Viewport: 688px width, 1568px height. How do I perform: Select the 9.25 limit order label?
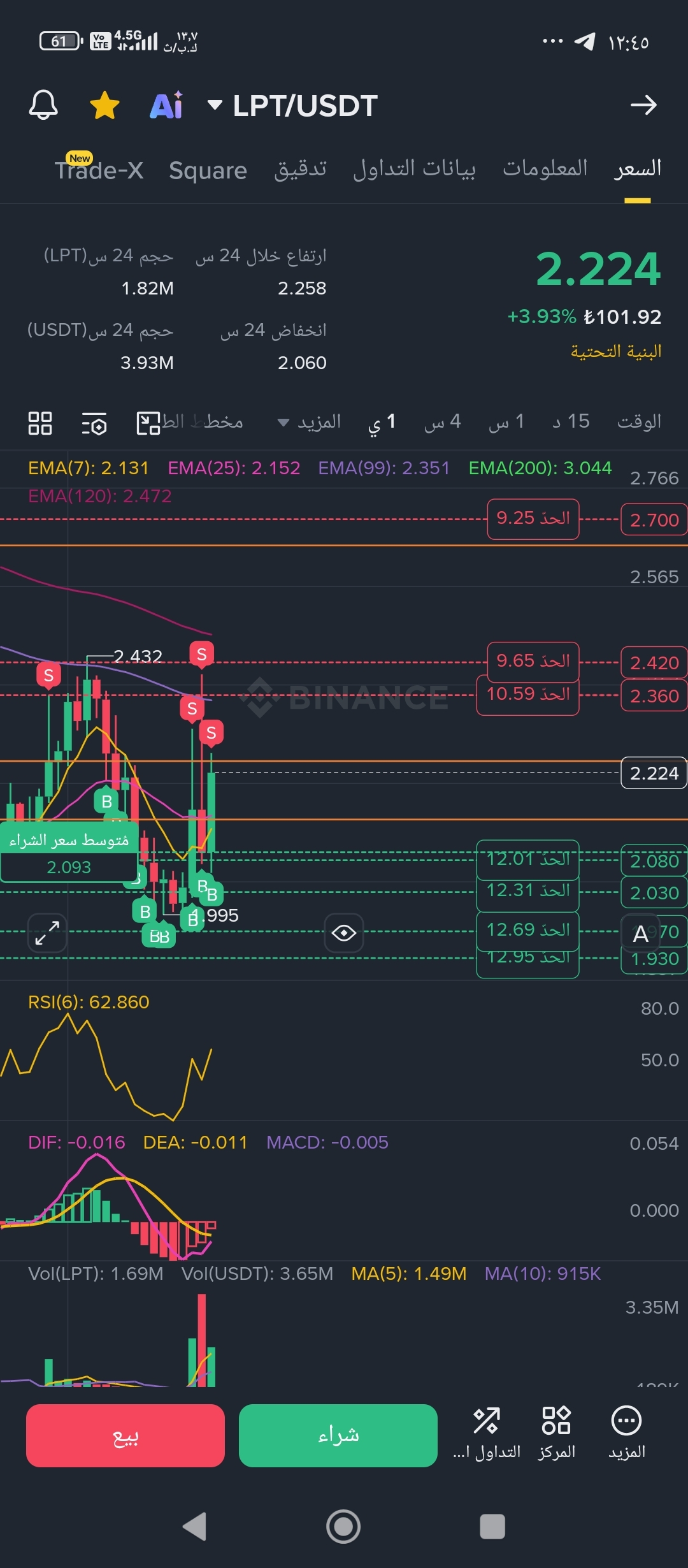coord(533,518)
